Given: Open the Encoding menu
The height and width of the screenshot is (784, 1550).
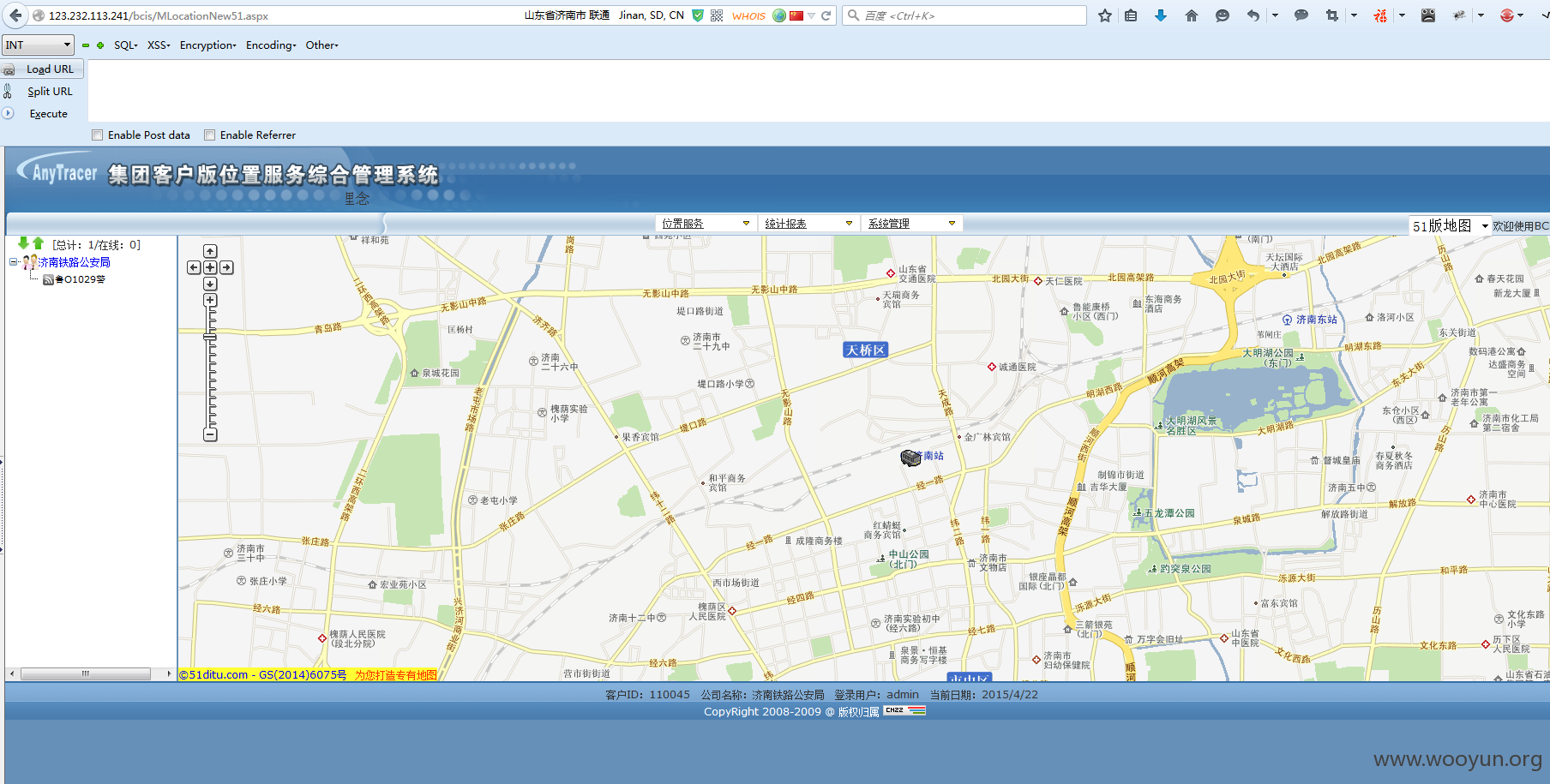Looking at the screenshot, I should (271, 45).
